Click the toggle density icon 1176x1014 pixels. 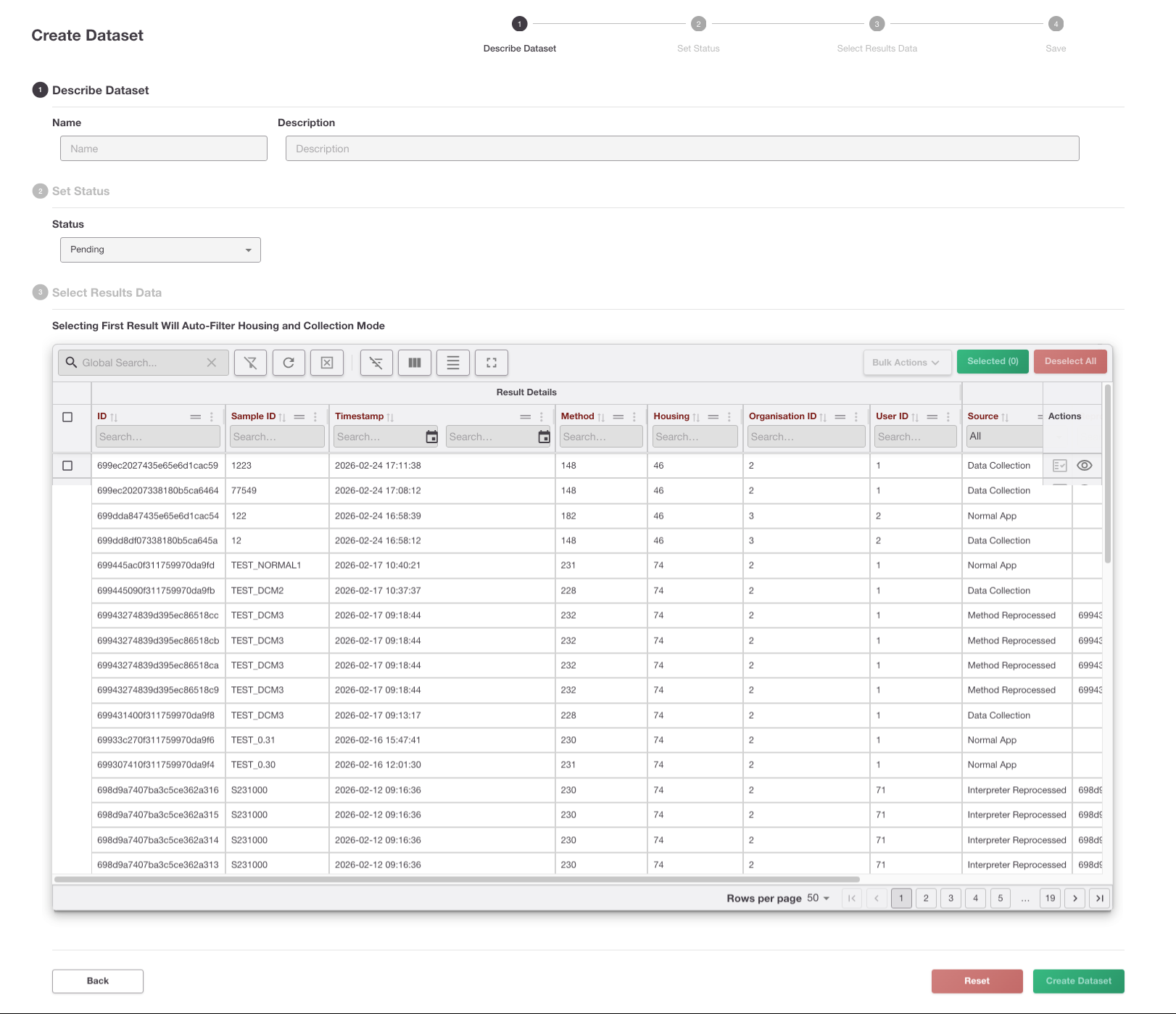[453, 363]
